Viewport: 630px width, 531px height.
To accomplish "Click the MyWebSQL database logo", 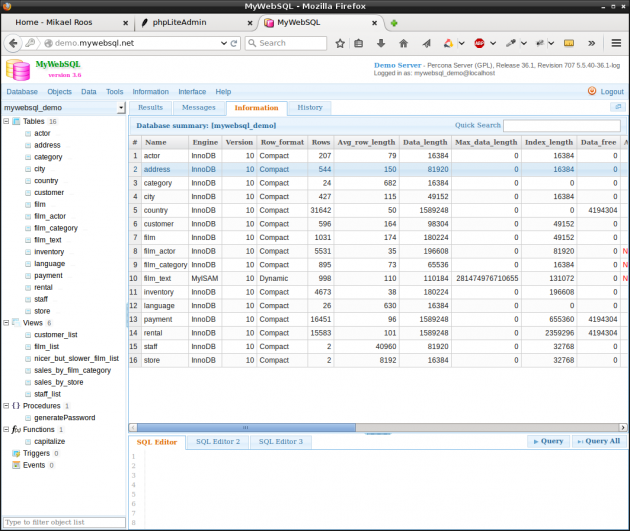I will [x=18, y=69].
